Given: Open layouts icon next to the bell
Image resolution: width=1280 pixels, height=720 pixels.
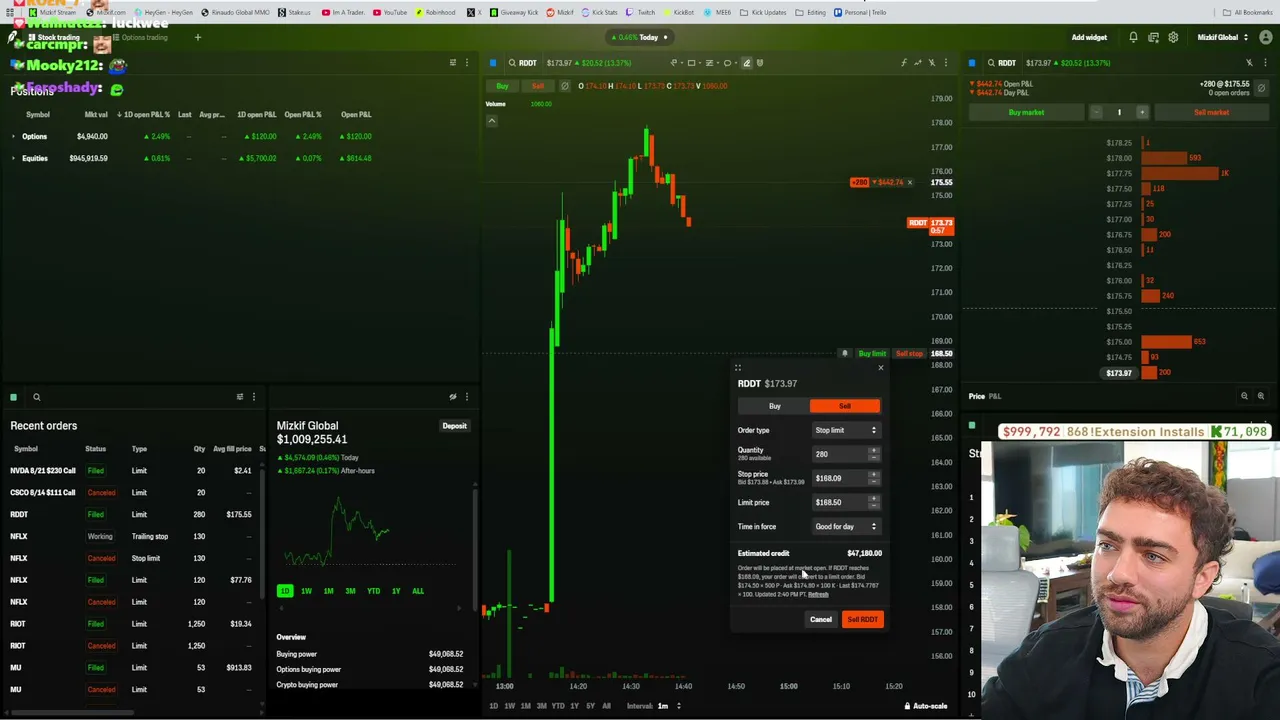Looking at the screenshot, I should click(1153, 38).
